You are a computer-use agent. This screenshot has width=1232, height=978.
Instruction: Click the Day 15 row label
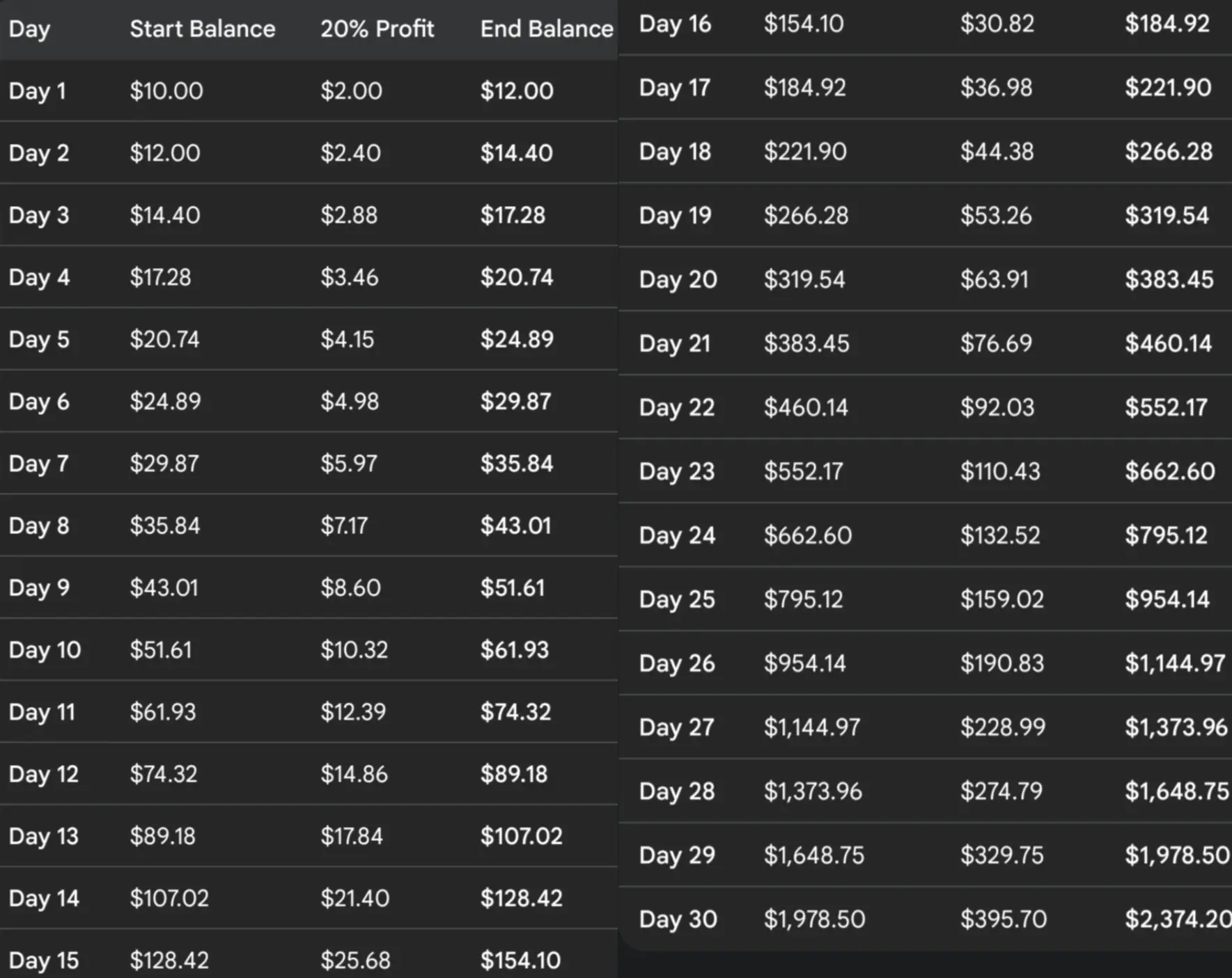pyautogui.click(x=43, y=961)
